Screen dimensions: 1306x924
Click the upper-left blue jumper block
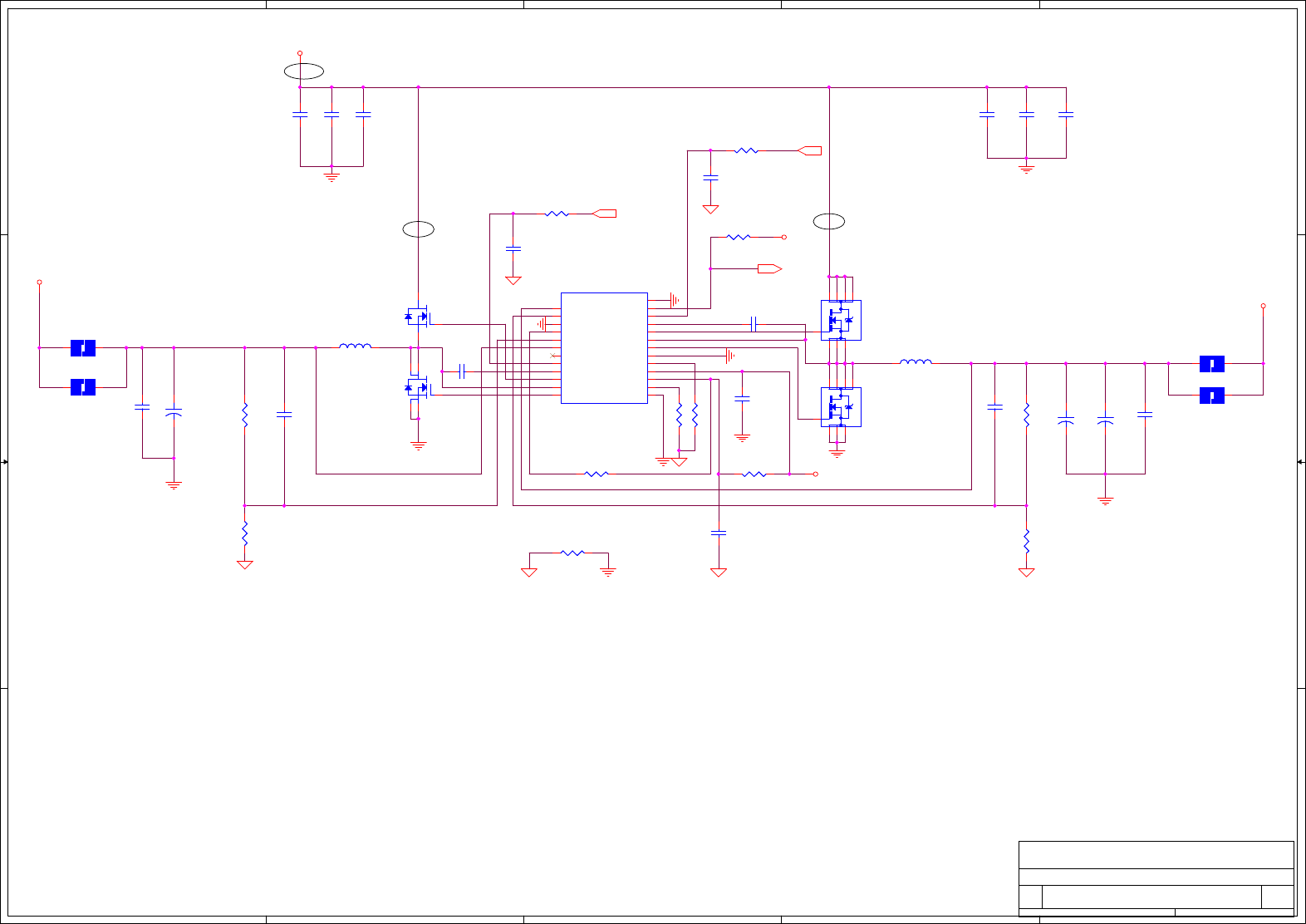point(83,348)
